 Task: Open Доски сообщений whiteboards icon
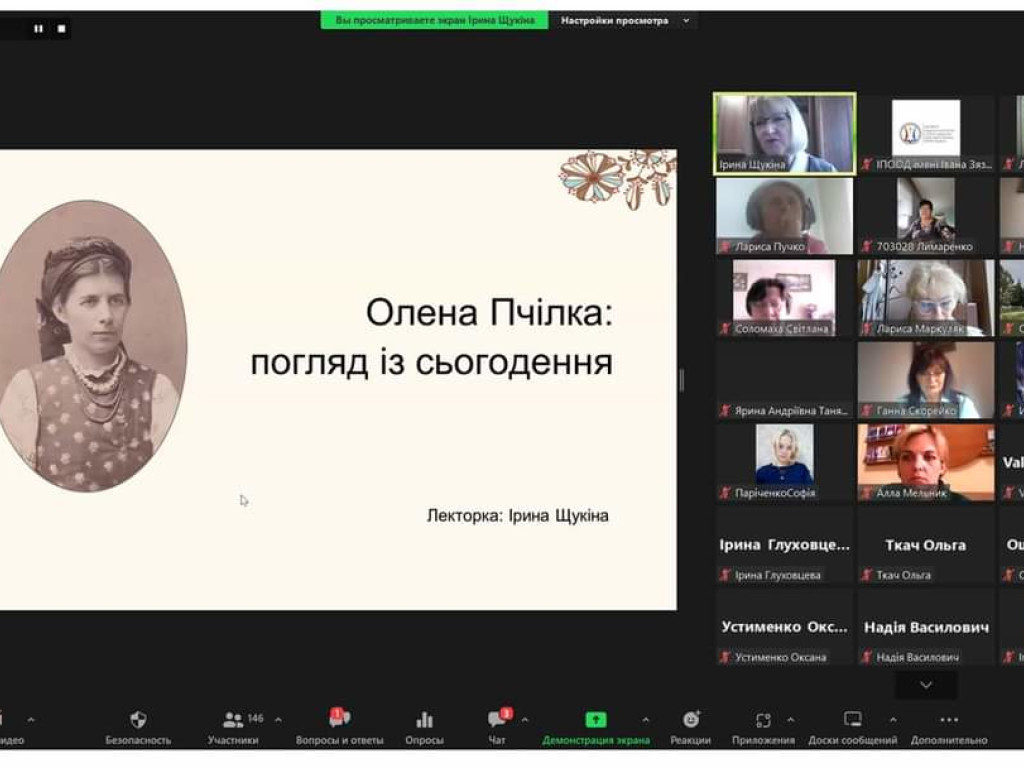(x=852, y=721)
